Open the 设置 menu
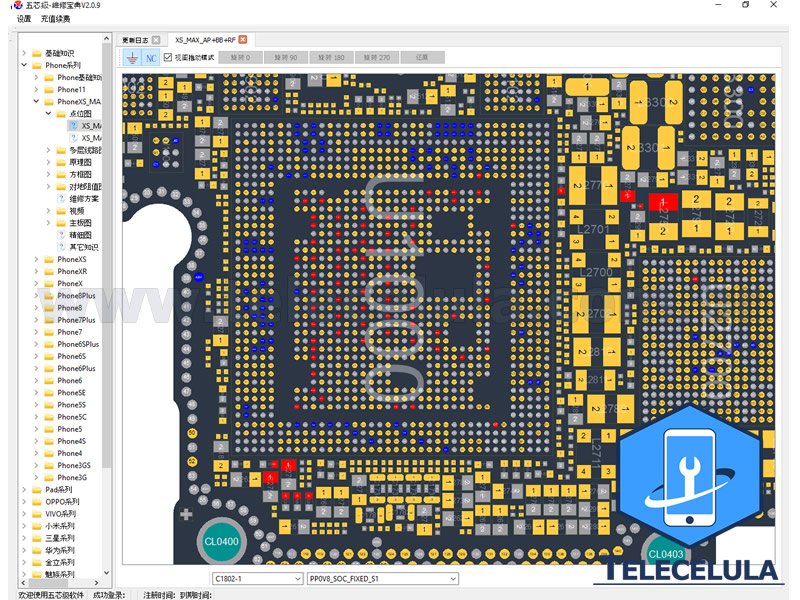The image size is (800, 600). (x=24, y=19)
